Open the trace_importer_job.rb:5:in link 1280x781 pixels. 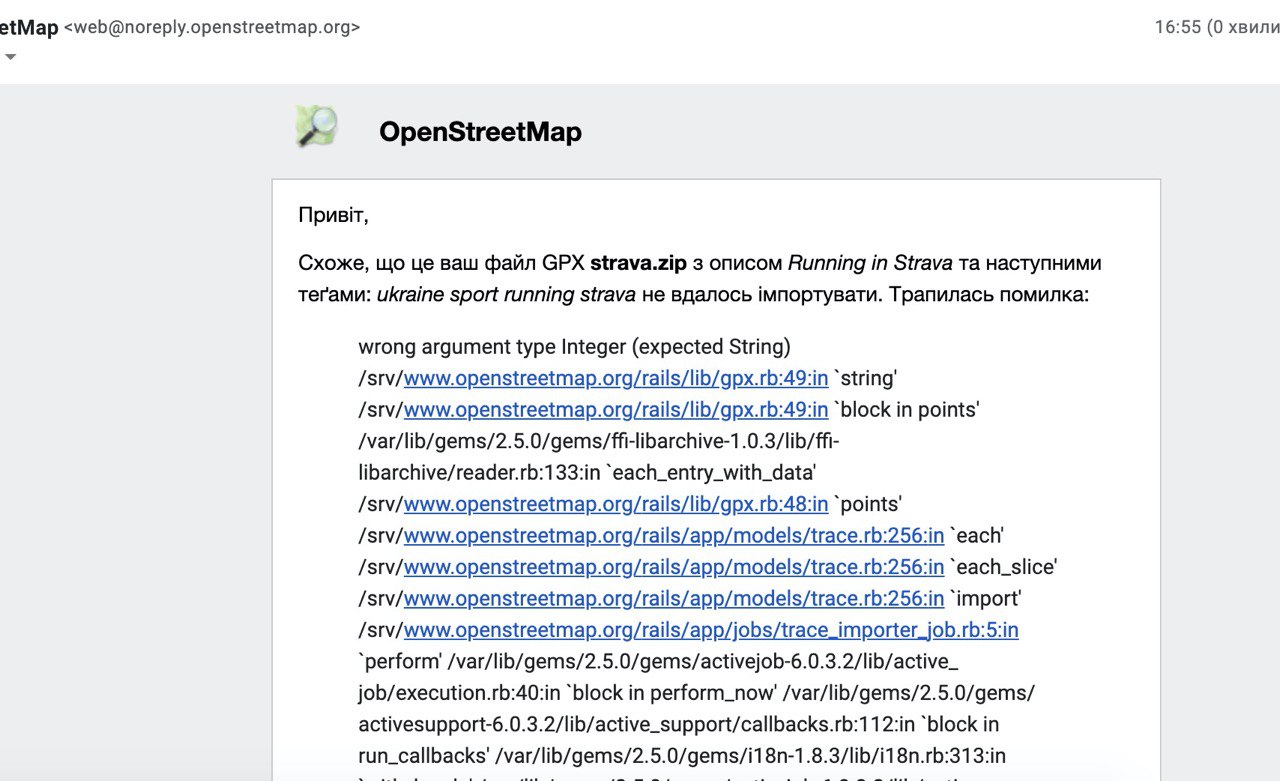coord(711,630)
